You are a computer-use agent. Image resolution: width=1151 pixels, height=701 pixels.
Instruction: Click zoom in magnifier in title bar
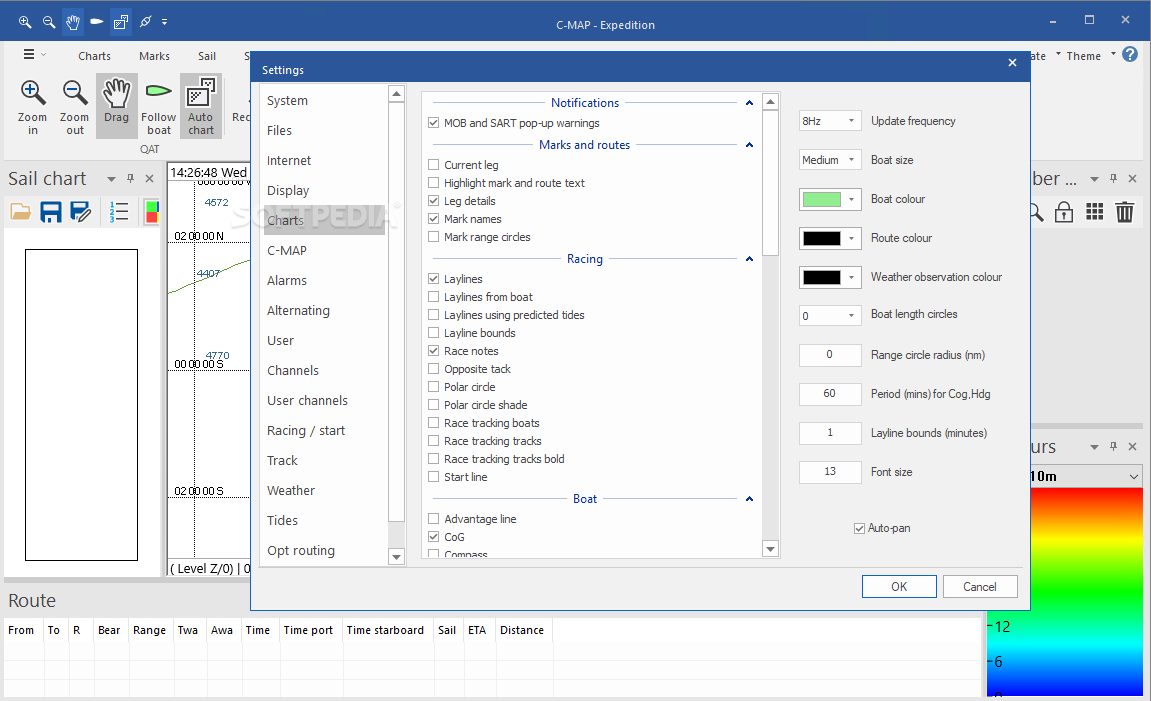25,22
